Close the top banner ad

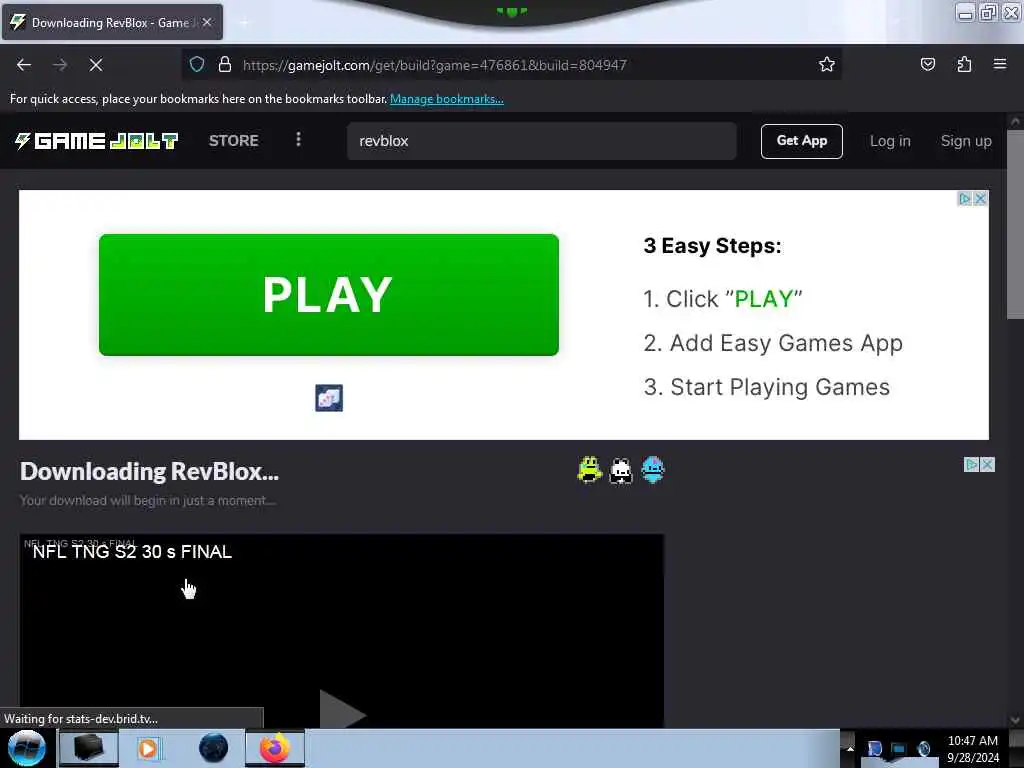pos(980,199)
